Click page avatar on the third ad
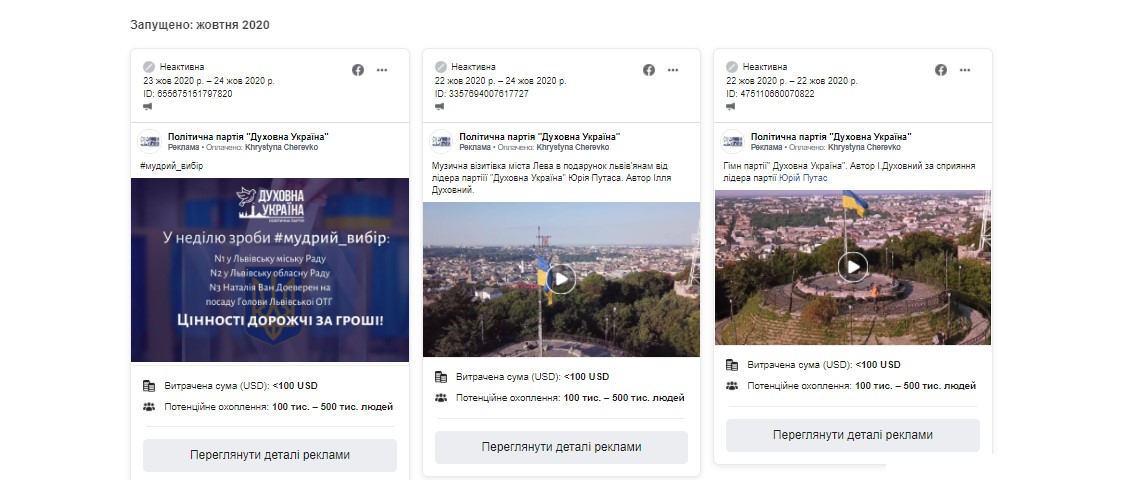 pyautogui.click(x=733, y=142)
